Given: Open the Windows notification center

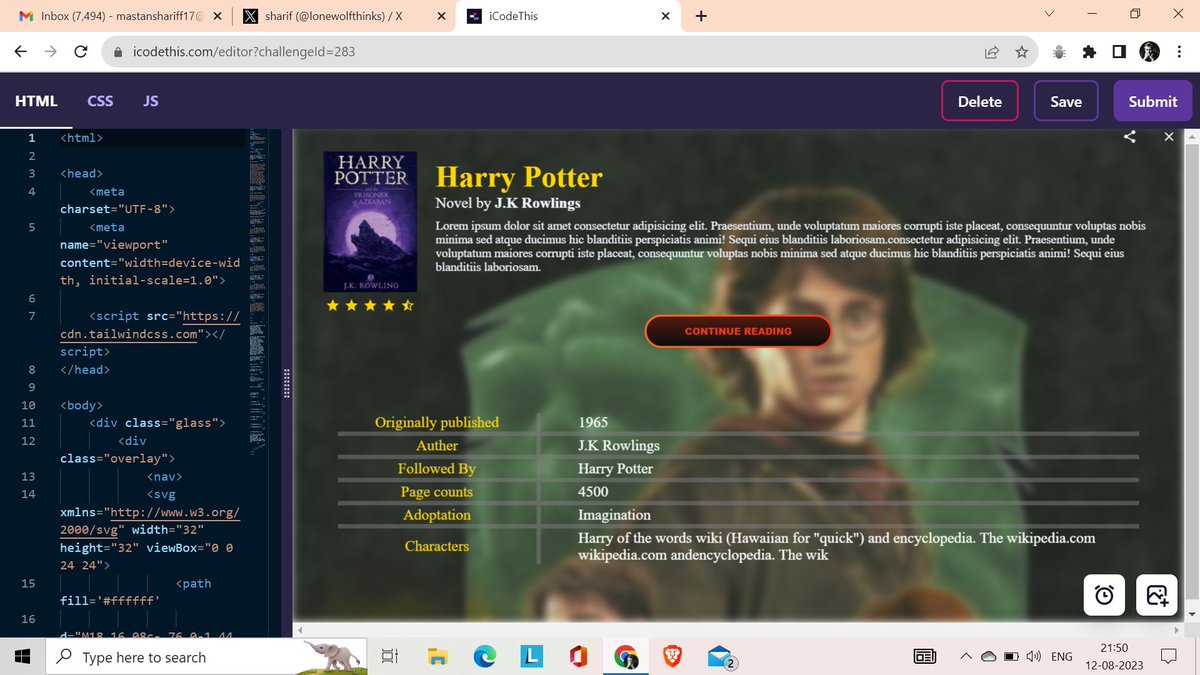Looking at the screenshot, I should click(x=1168, y=657).
